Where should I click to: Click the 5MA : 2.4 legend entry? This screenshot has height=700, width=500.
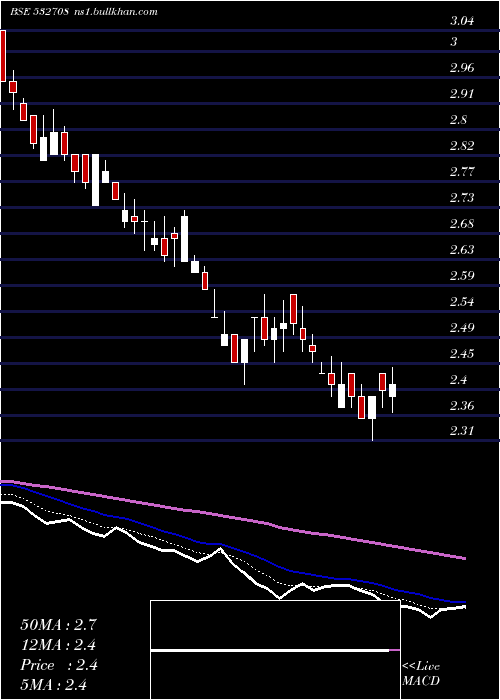[x=54, y=684]
